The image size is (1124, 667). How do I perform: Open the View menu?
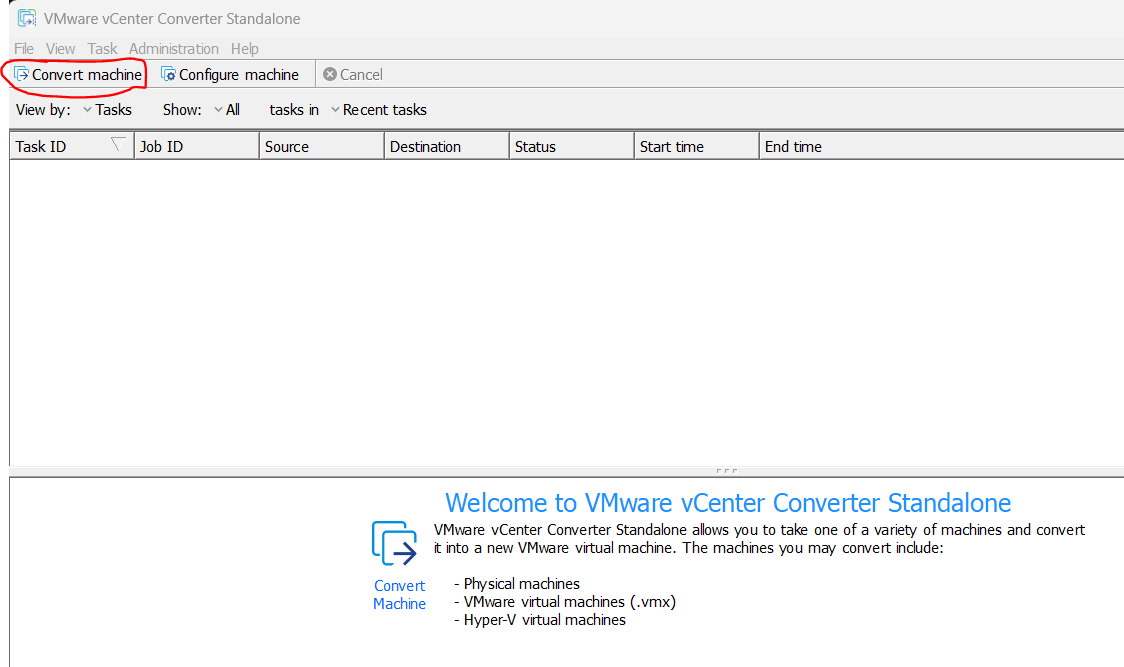point(60,49)
